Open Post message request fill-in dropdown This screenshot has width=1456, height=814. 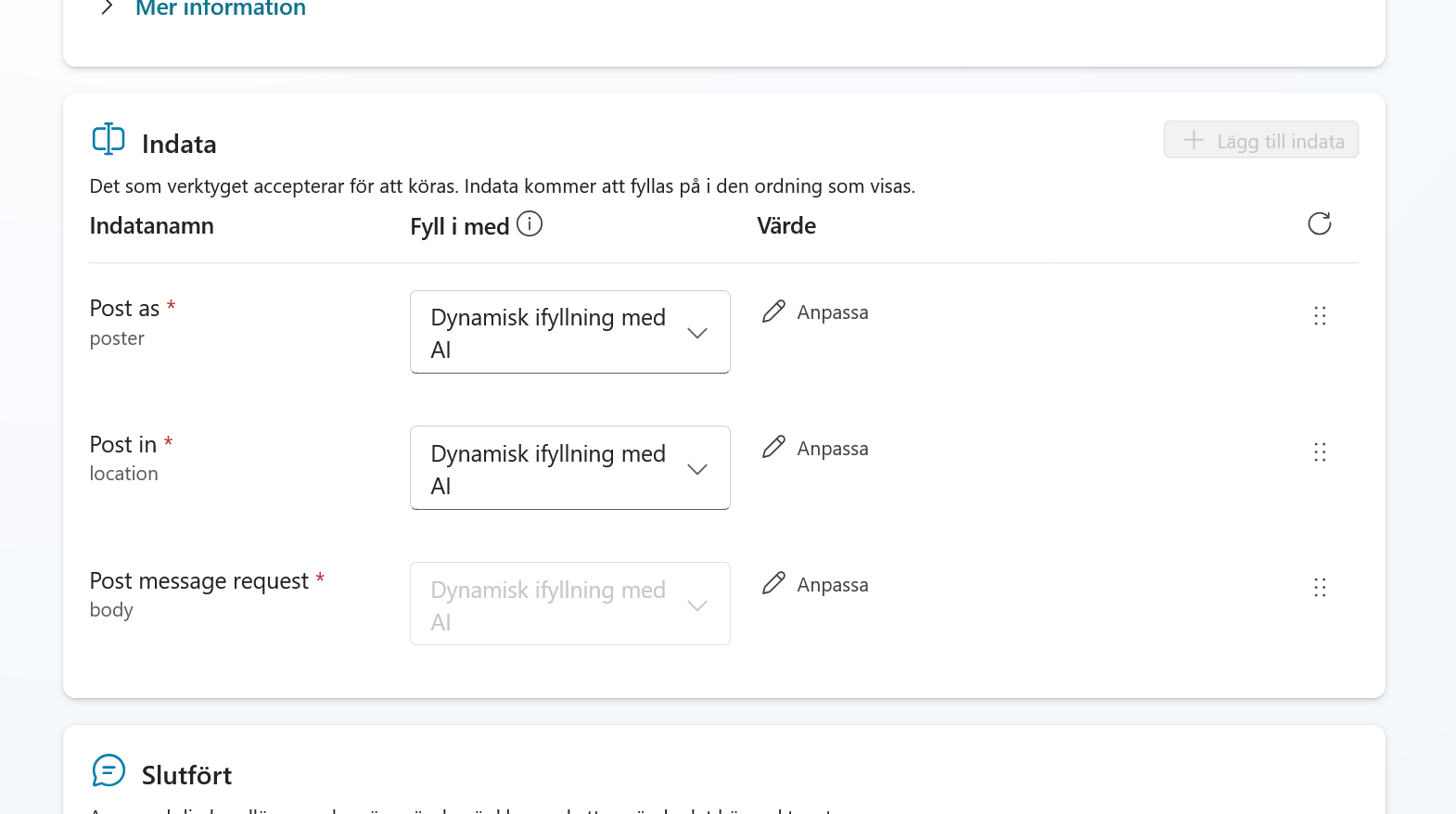570,604
